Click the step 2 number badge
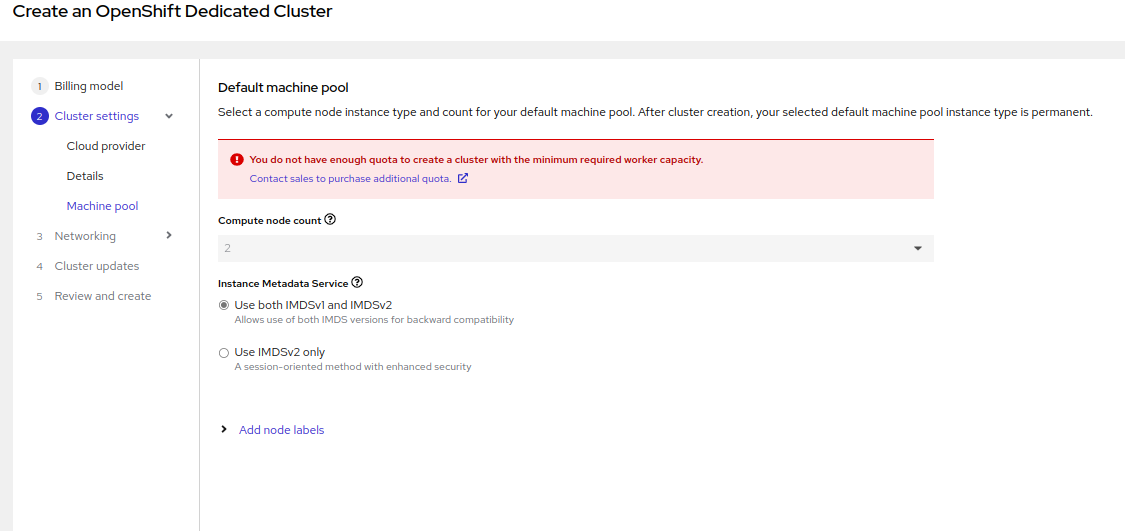 click(x=40, y=116)
